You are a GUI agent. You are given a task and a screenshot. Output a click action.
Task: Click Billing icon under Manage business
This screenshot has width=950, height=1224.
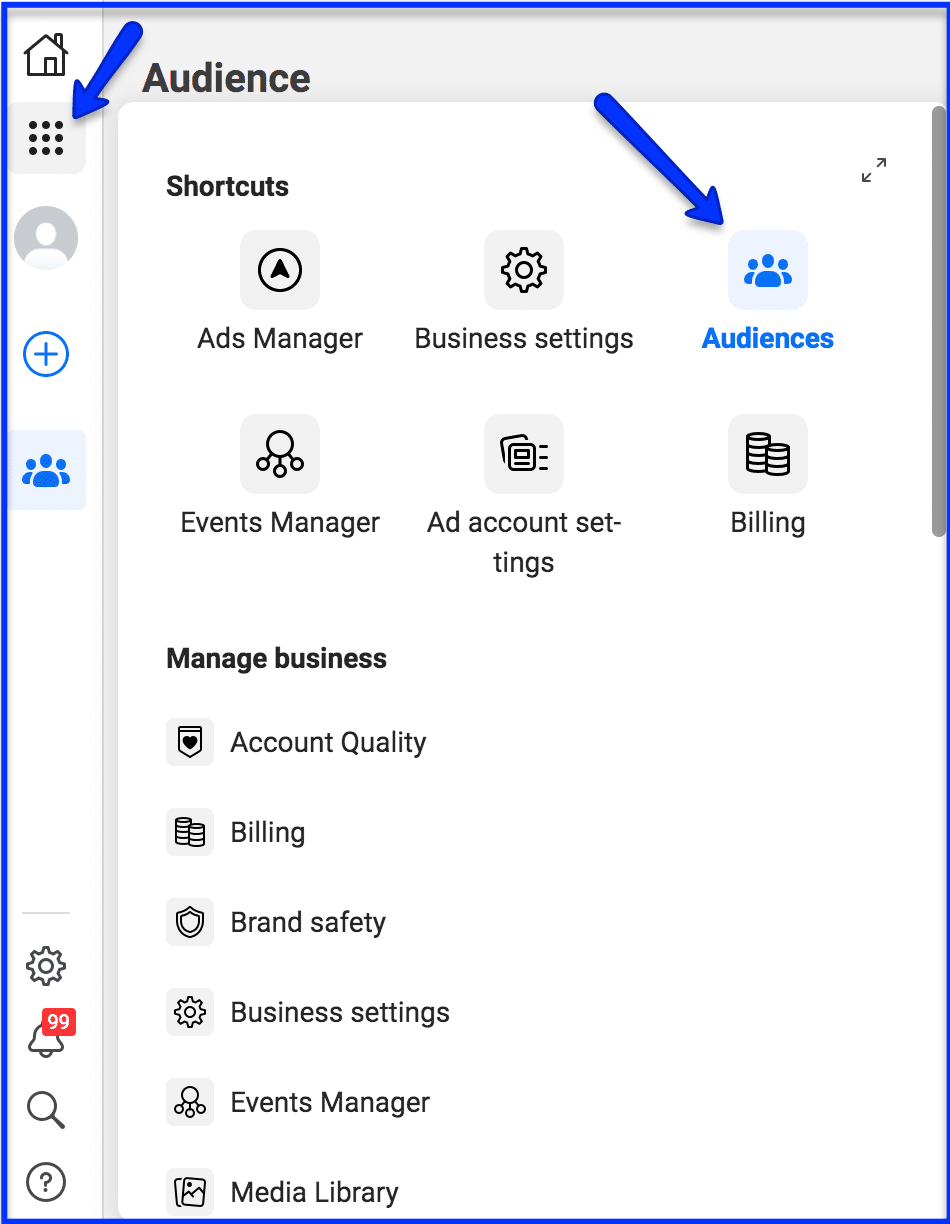click(x=190, y=832)
